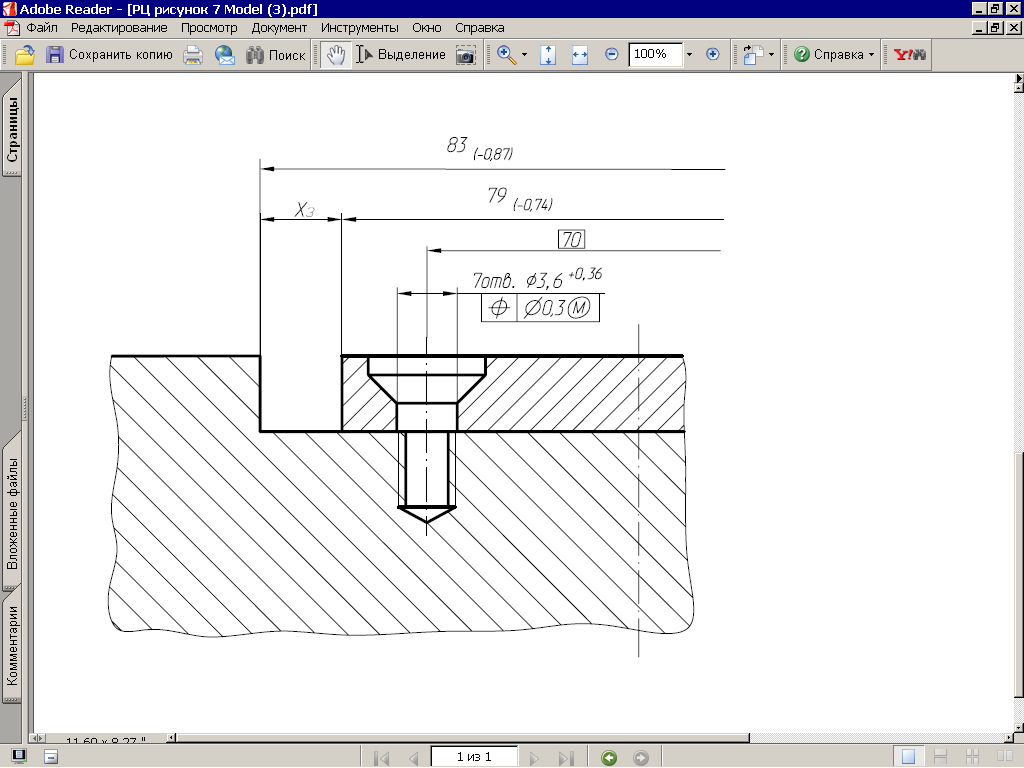Select the Snapshot camera tool
Screen dimensions: 1024x768
465,55
